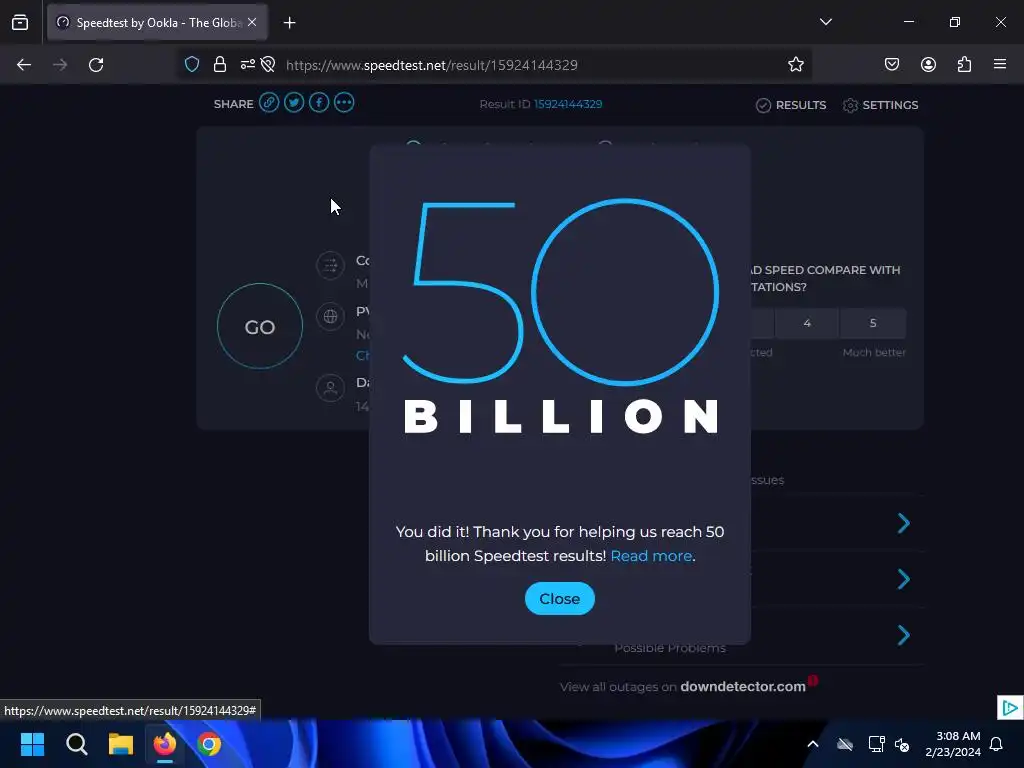Open the SETTINGS page
This screenshot has height=768, width=1024.
click(880, 105)
